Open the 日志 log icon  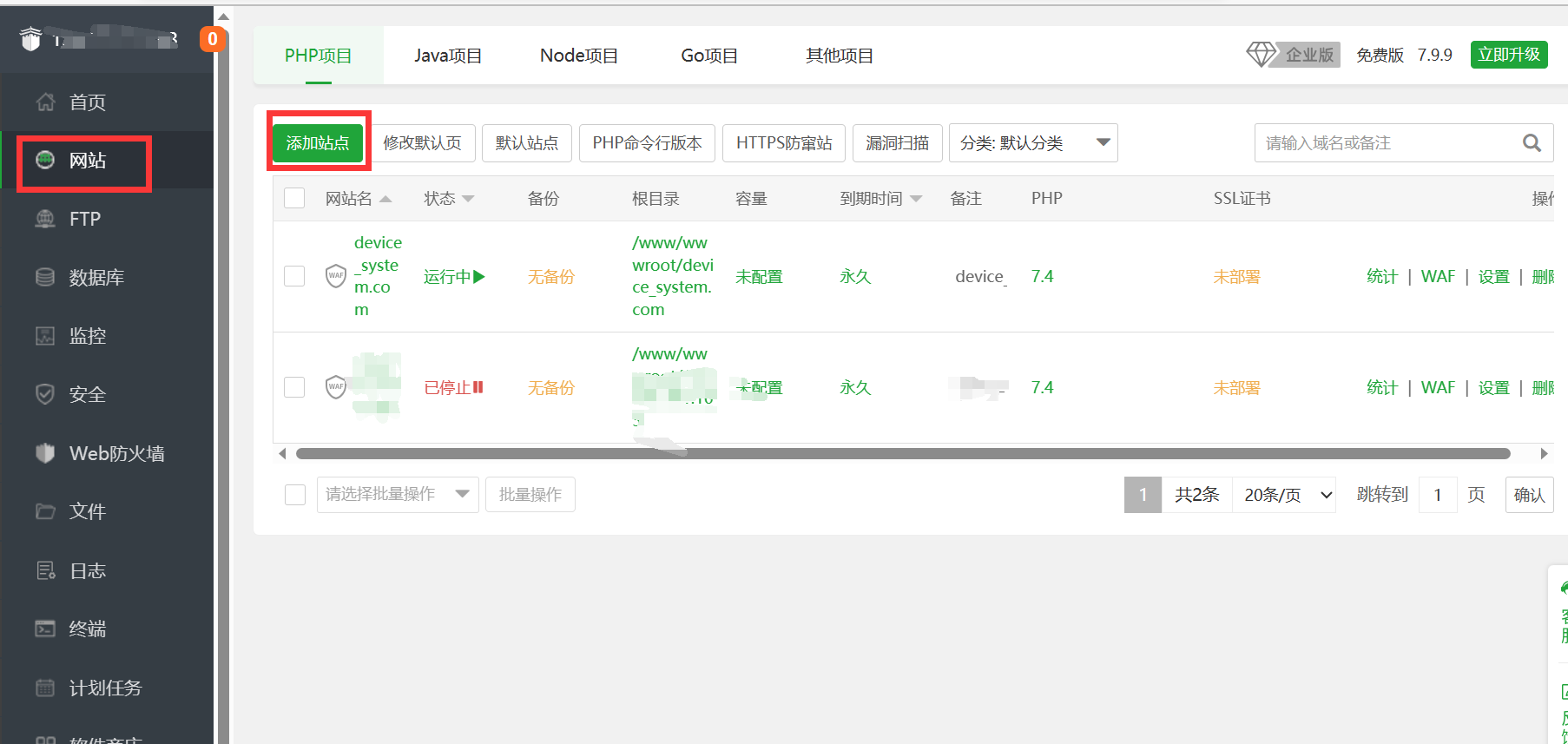pos(45,570)
